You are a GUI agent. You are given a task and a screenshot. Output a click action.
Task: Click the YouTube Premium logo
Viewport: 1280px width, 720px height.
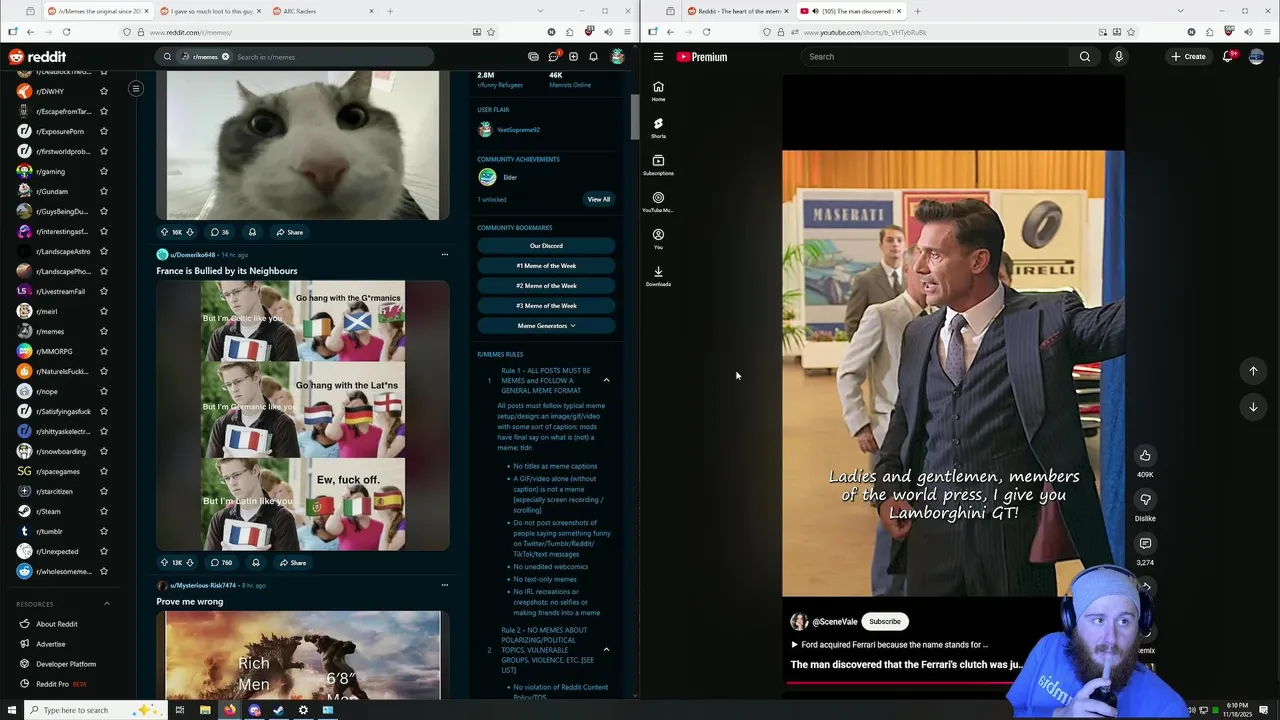tap(702, 57)
